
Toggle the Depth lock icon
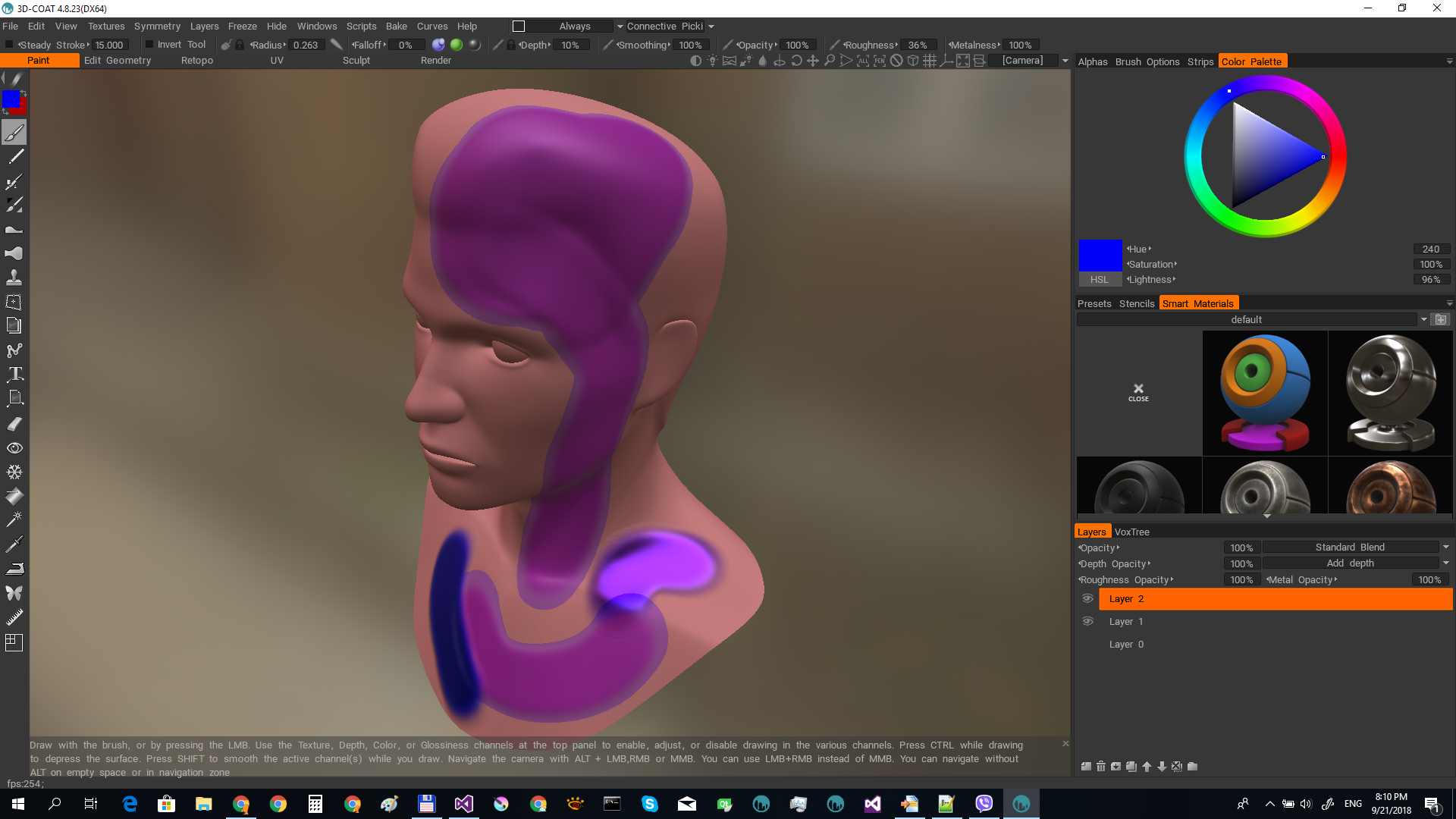pyautogui.click(x=511, y=45)
